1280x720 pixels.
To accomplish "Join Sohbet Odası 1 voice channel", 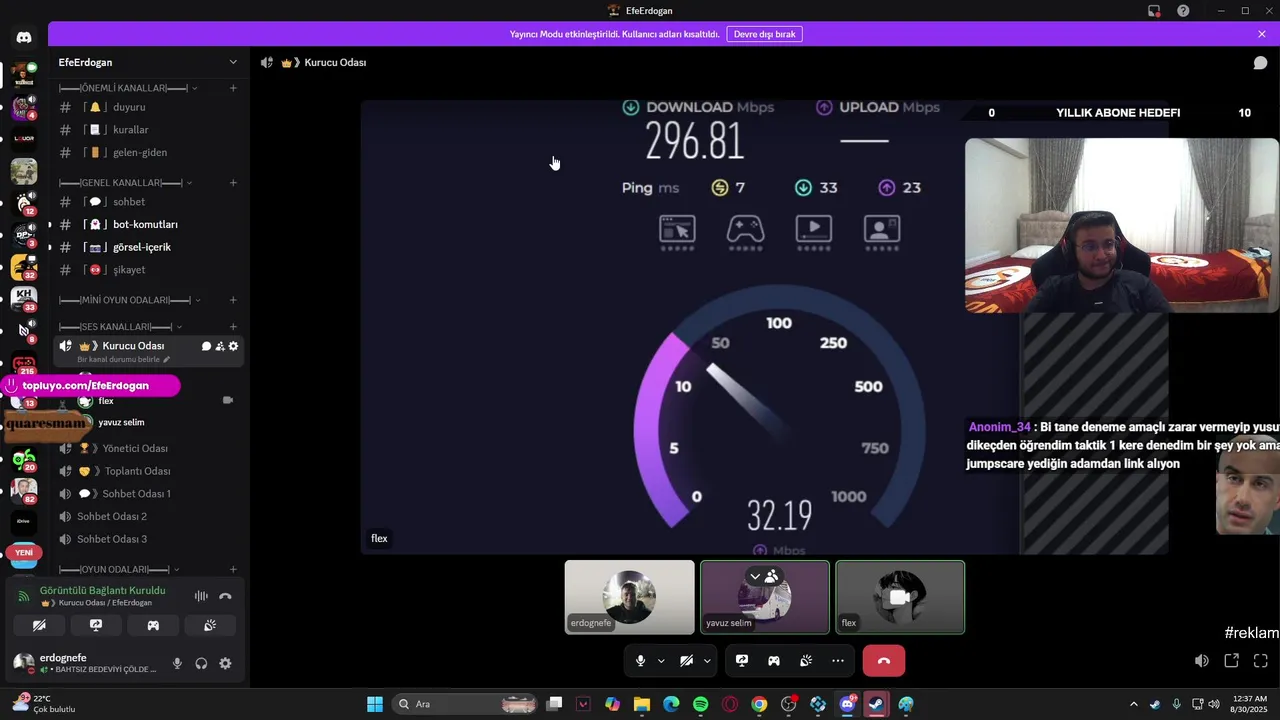I will 150,494.
